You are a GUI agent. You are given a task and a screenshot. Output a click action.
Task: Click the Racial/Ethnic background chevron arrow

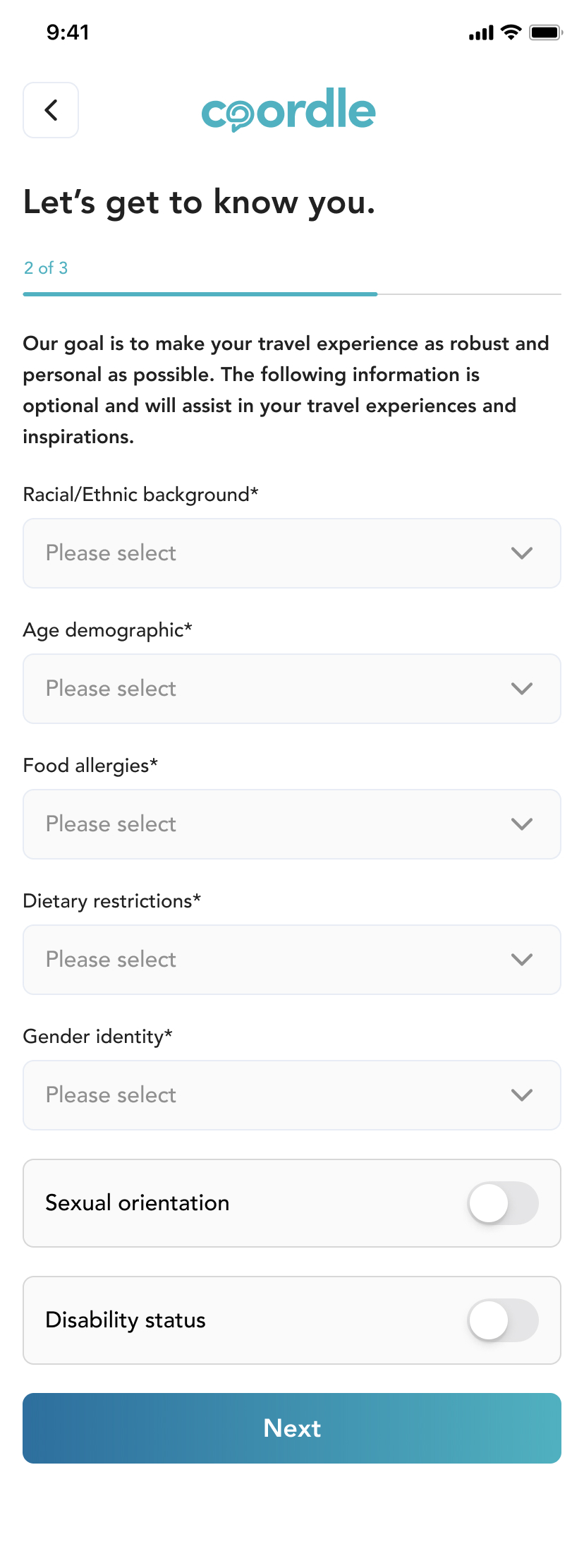[522, 553]
